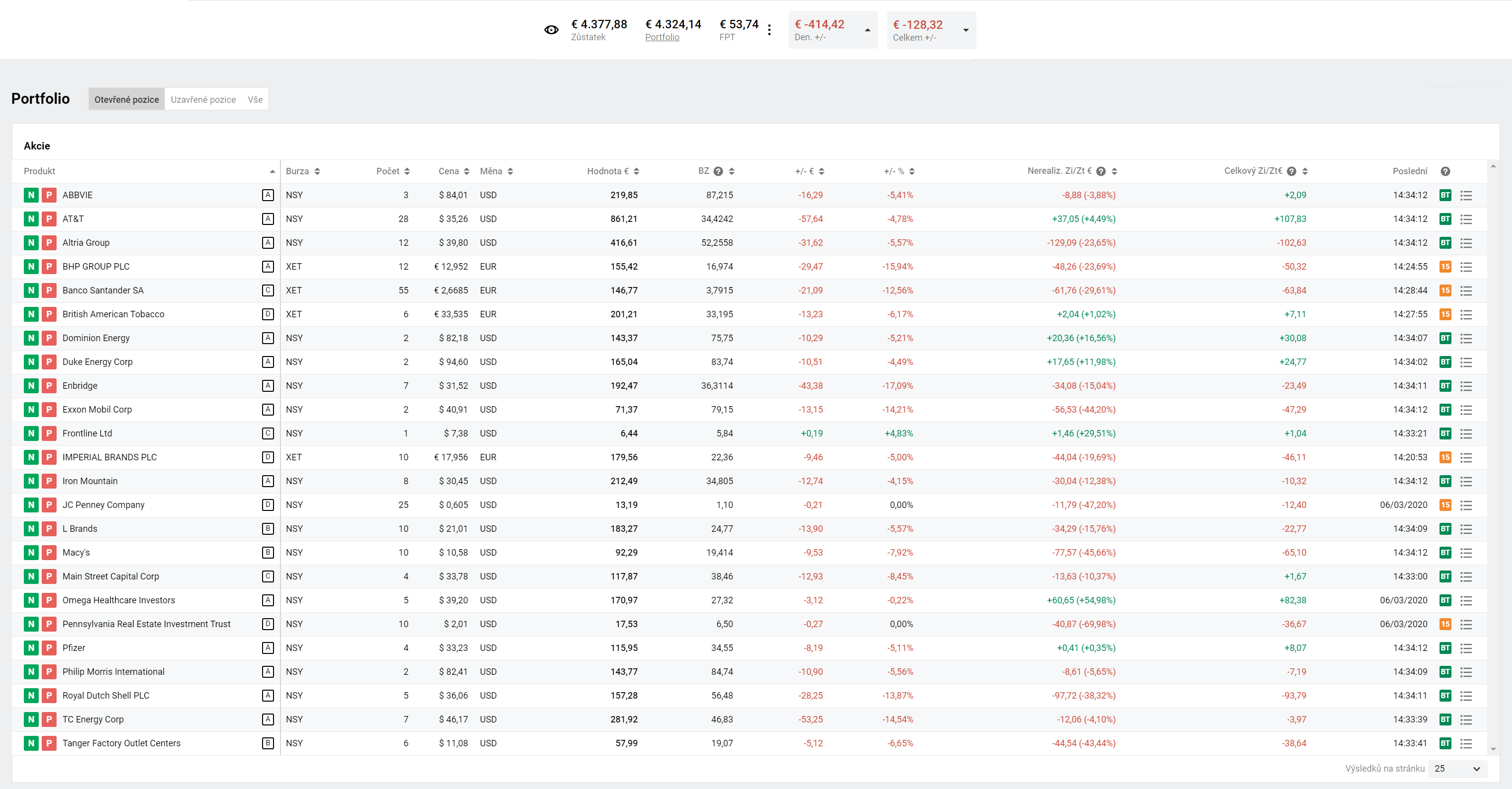
Task: Click IMPERIAL BRANDS PLC value 179,56
Action: click(x=624, y=457)
